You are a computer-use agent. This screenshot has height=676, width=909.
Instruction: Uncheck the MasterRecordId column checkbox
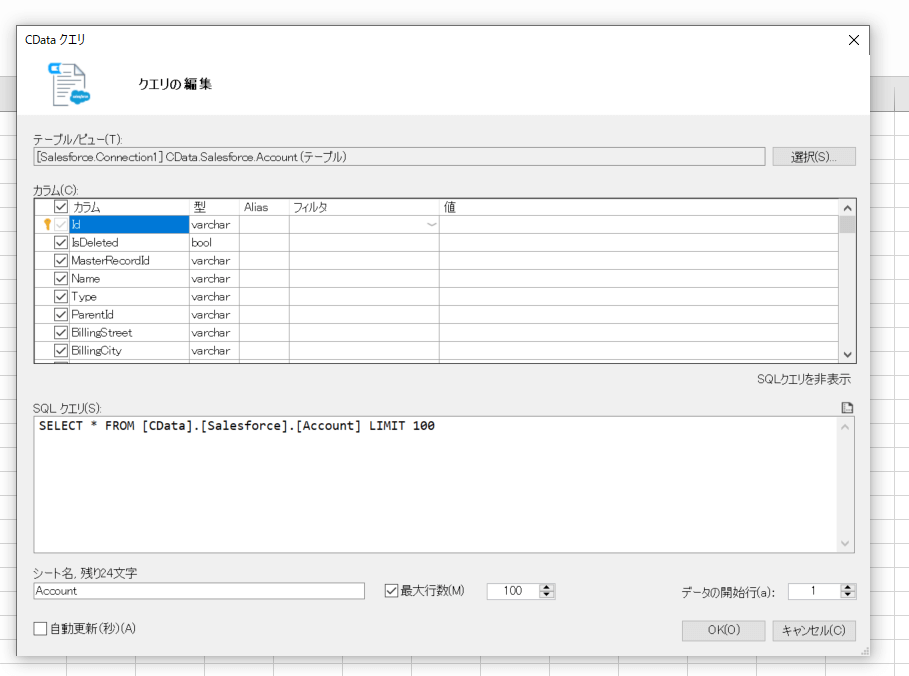click(x=61, y=260)
